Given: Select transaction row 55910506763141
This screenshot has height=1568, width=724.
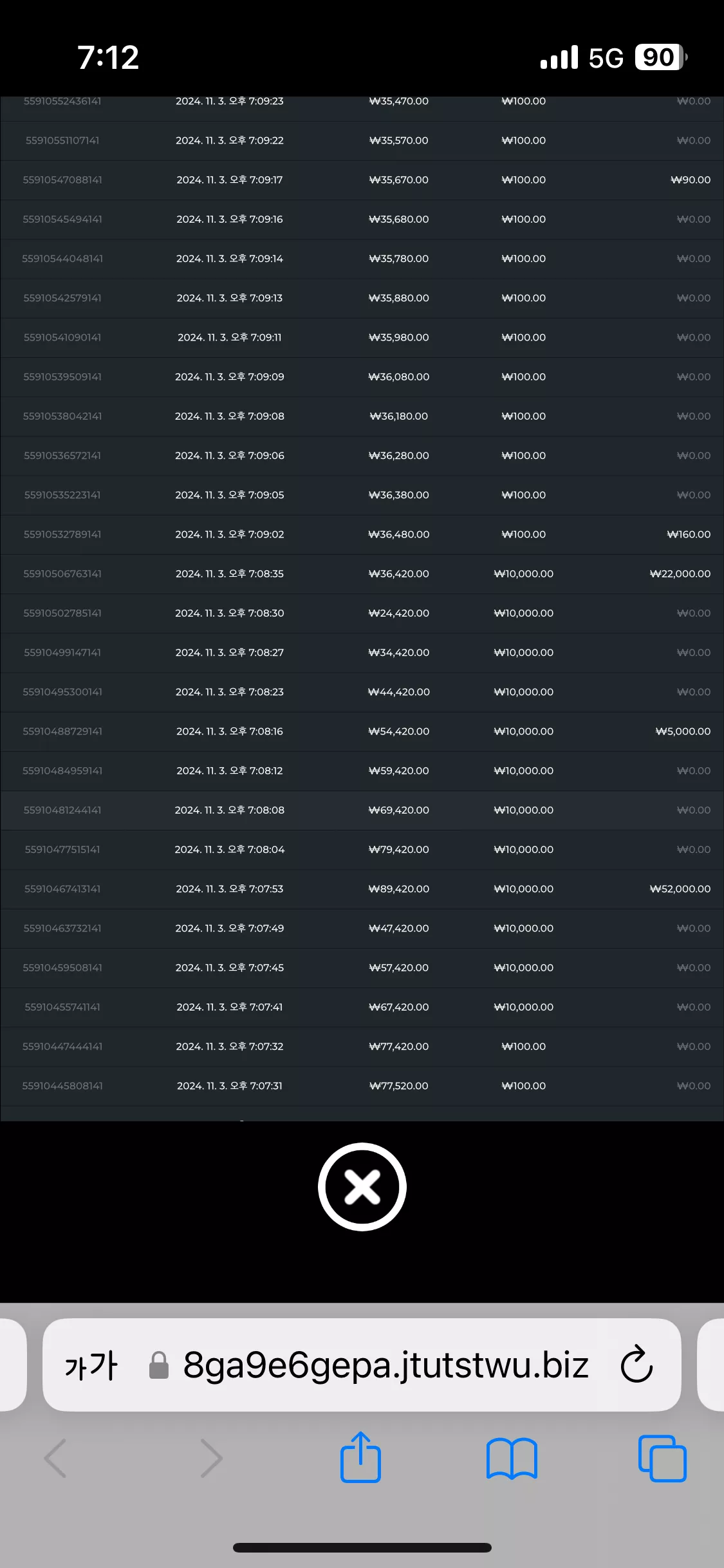Looking at the screenshot, I should 362,574.
